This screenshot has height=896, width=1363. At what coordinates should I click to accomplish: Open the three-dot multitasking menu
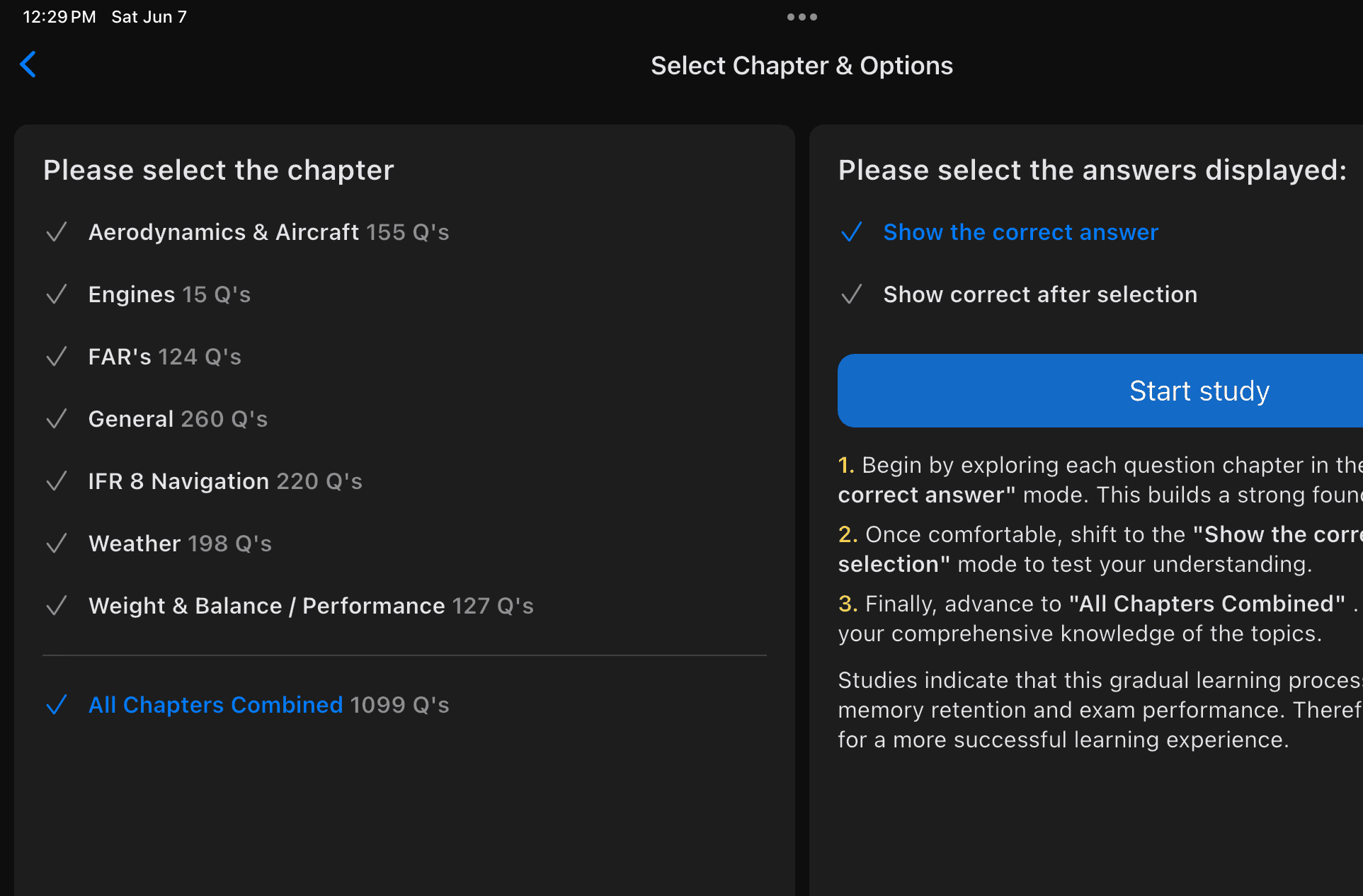tap(802, 17)
